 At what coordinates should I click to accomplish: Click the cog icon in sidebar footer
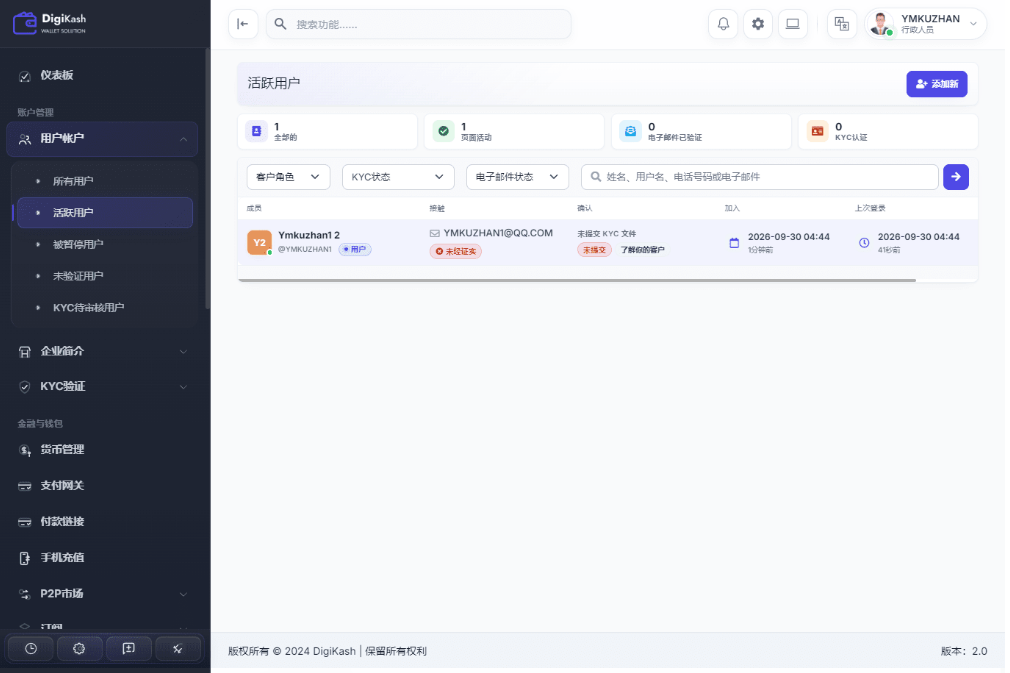(79, 649)
